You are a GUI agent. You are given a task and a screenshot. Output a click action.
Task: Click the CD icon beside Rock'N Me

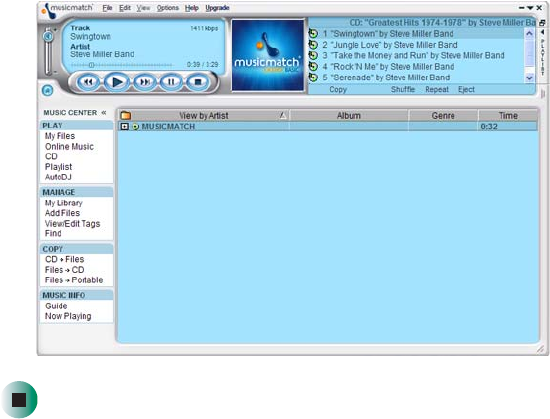click(x=313, y=67)
